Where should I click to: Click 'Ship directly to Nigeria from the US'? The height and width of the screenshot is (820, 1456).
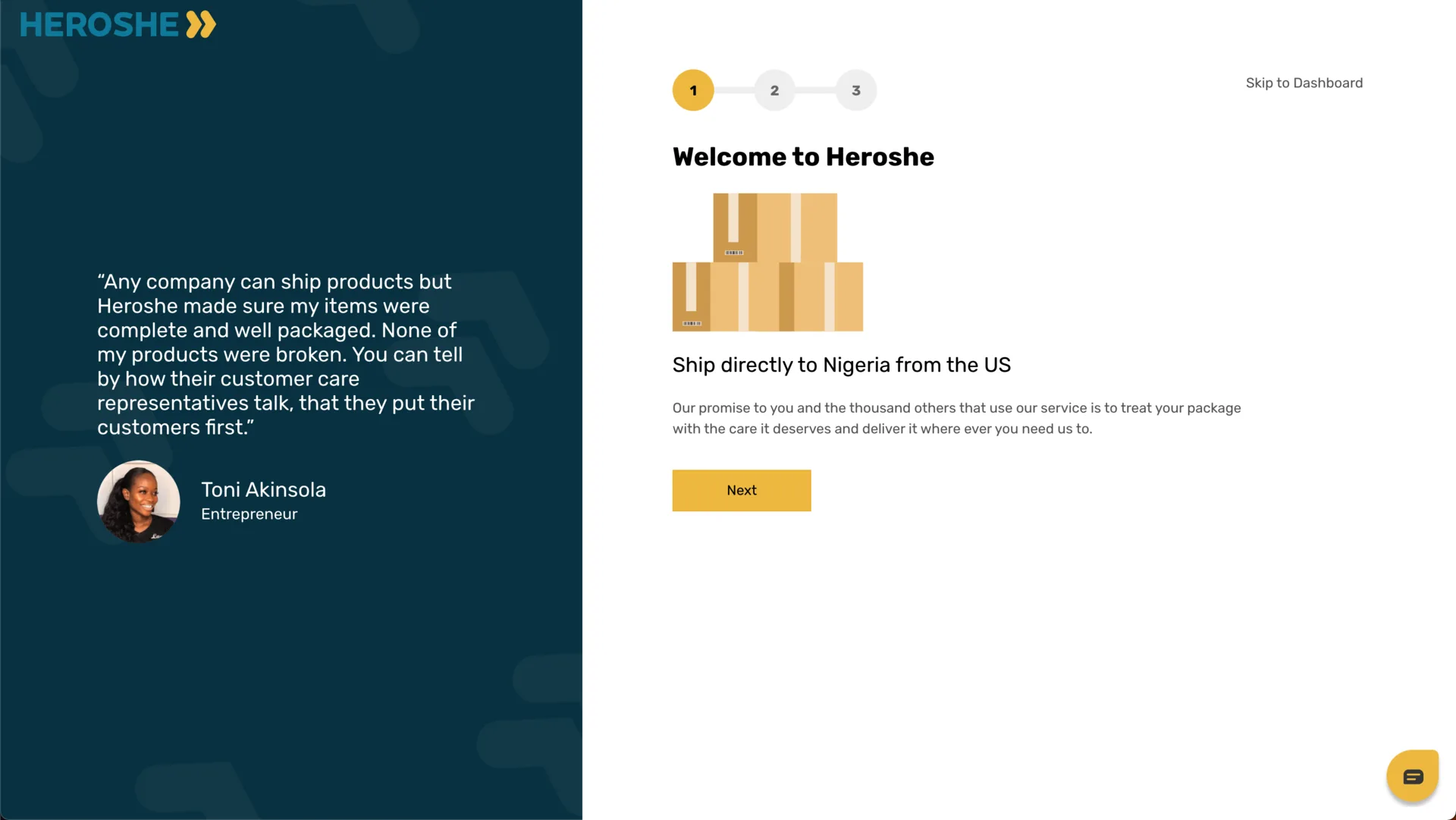click(841, 365)
